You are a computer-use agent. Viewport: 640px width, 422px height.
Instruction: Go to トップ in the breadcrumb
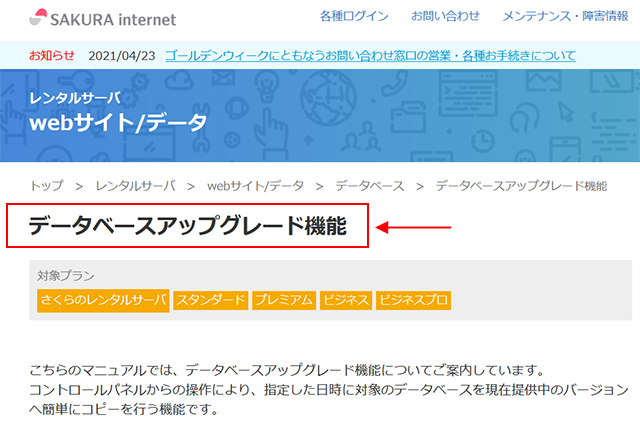pyautogui.click(x=47, y=186)
